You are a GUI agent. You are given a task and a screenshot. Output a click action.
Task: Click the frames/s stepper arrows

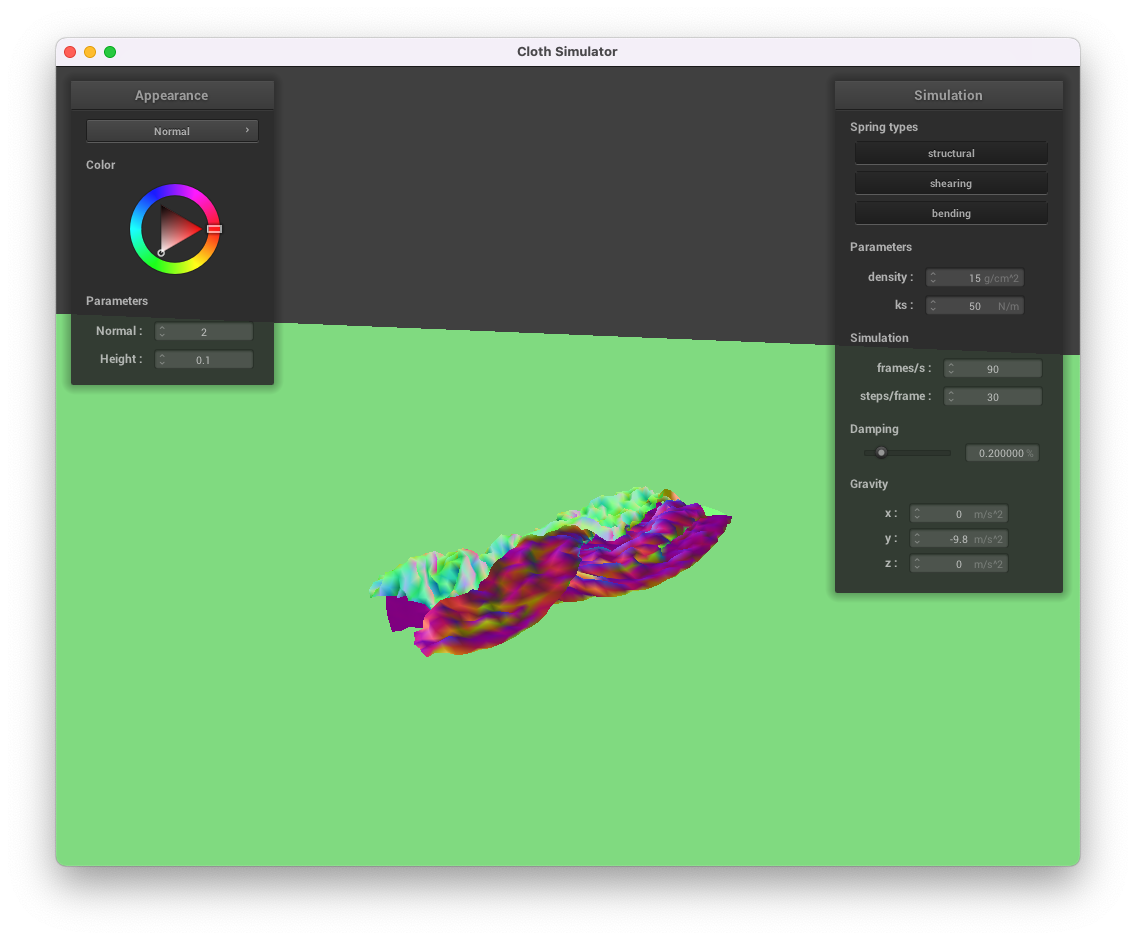(x=951, y=369)
